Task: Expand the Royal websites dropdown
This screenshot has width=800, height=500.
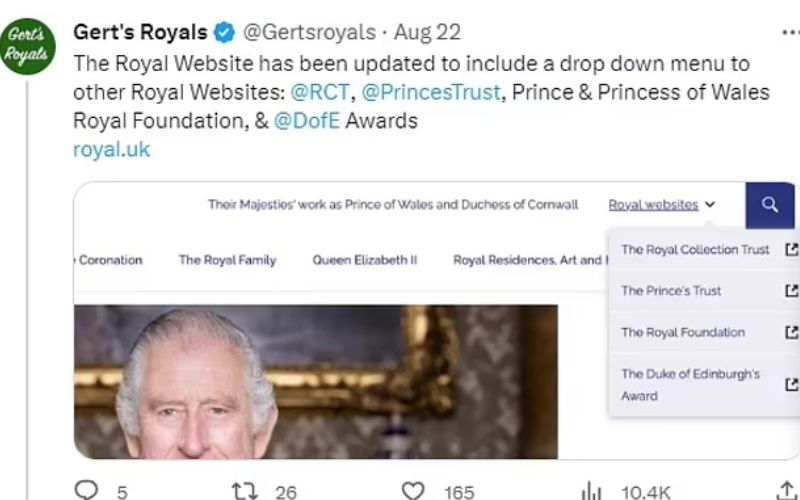Action: [x=662, y=205]
